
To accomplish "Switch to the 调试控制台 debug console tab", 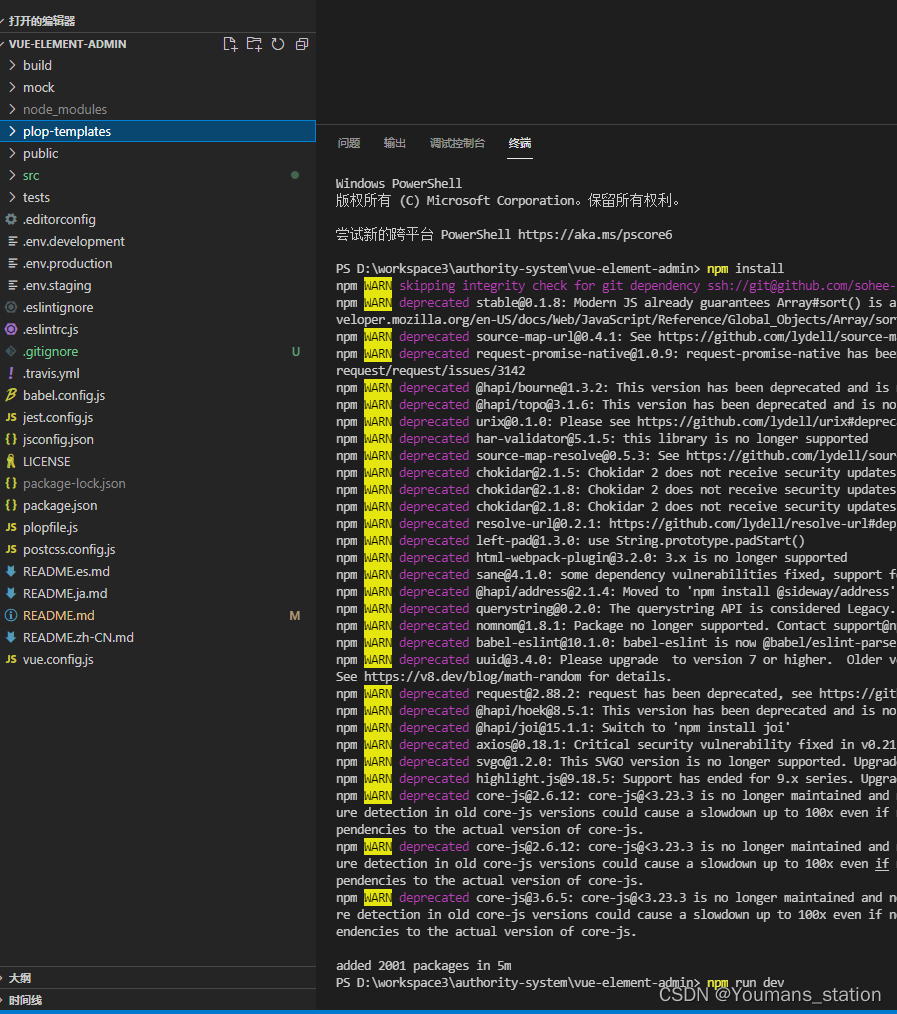I will pos(457,143).
